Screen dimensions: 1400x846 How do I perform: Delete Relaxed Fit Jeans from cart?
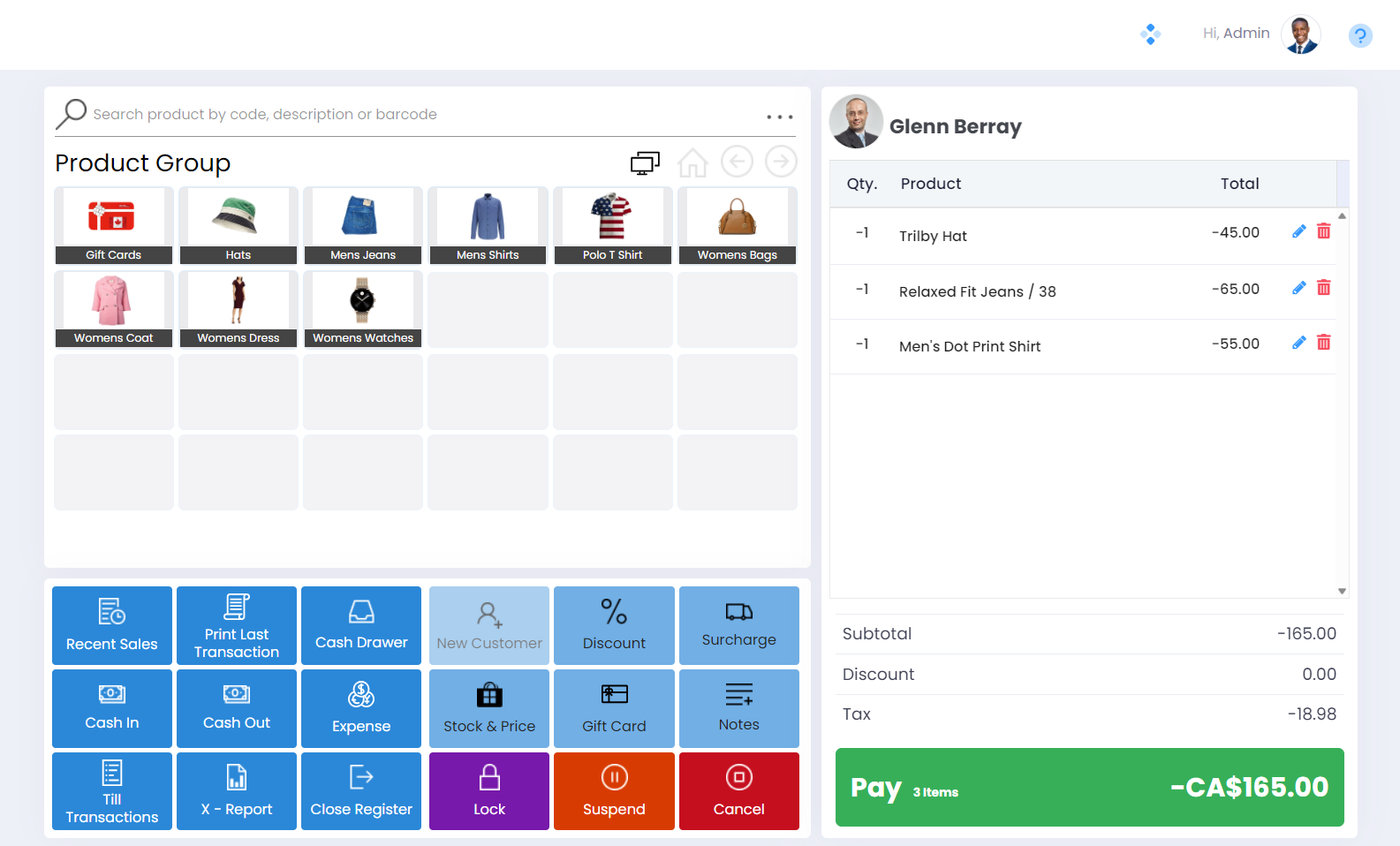(x=1323, y=288)
